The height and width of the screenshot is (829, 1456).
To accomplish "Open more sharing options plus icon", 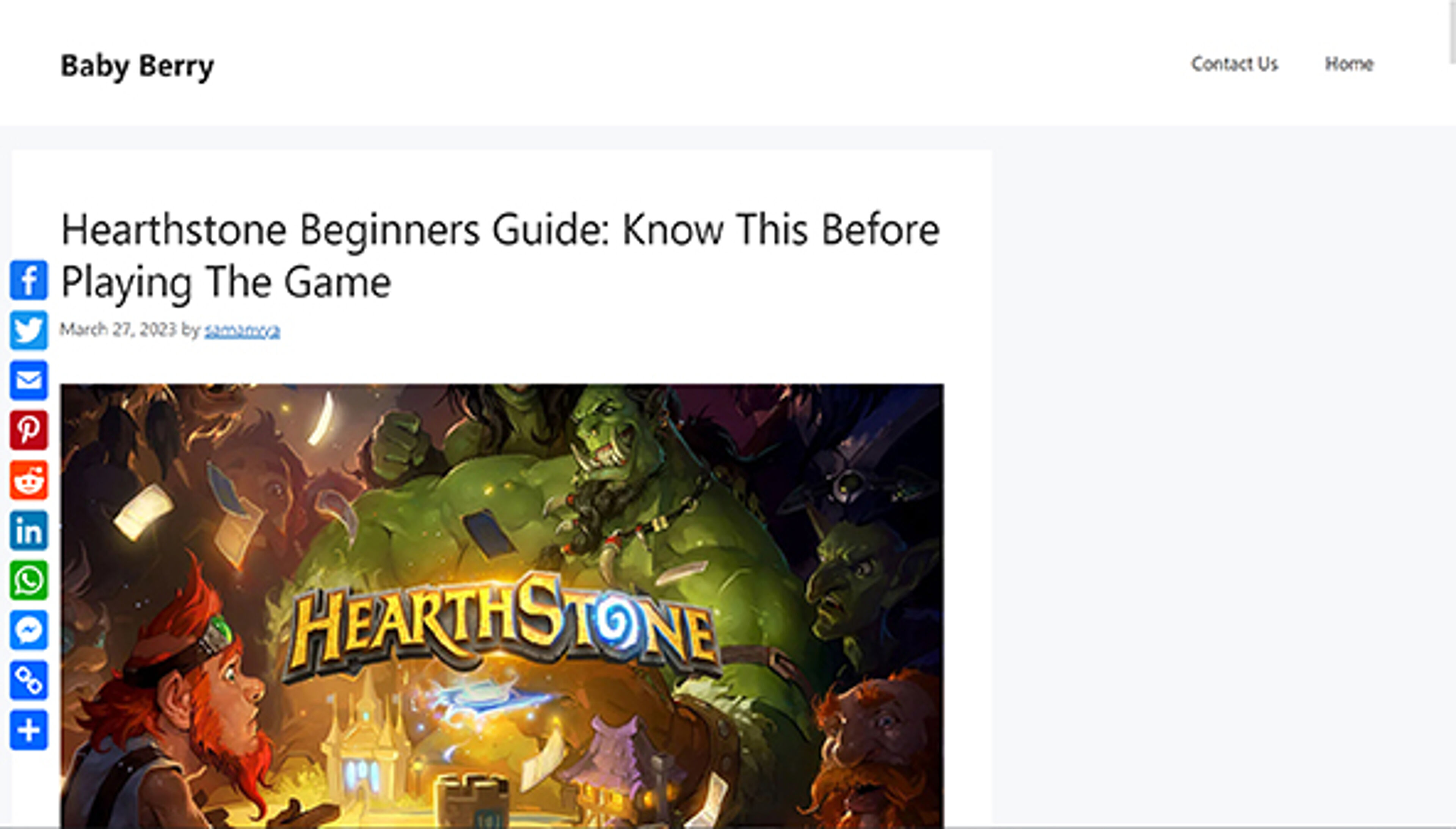I will [x=28, y=730].
